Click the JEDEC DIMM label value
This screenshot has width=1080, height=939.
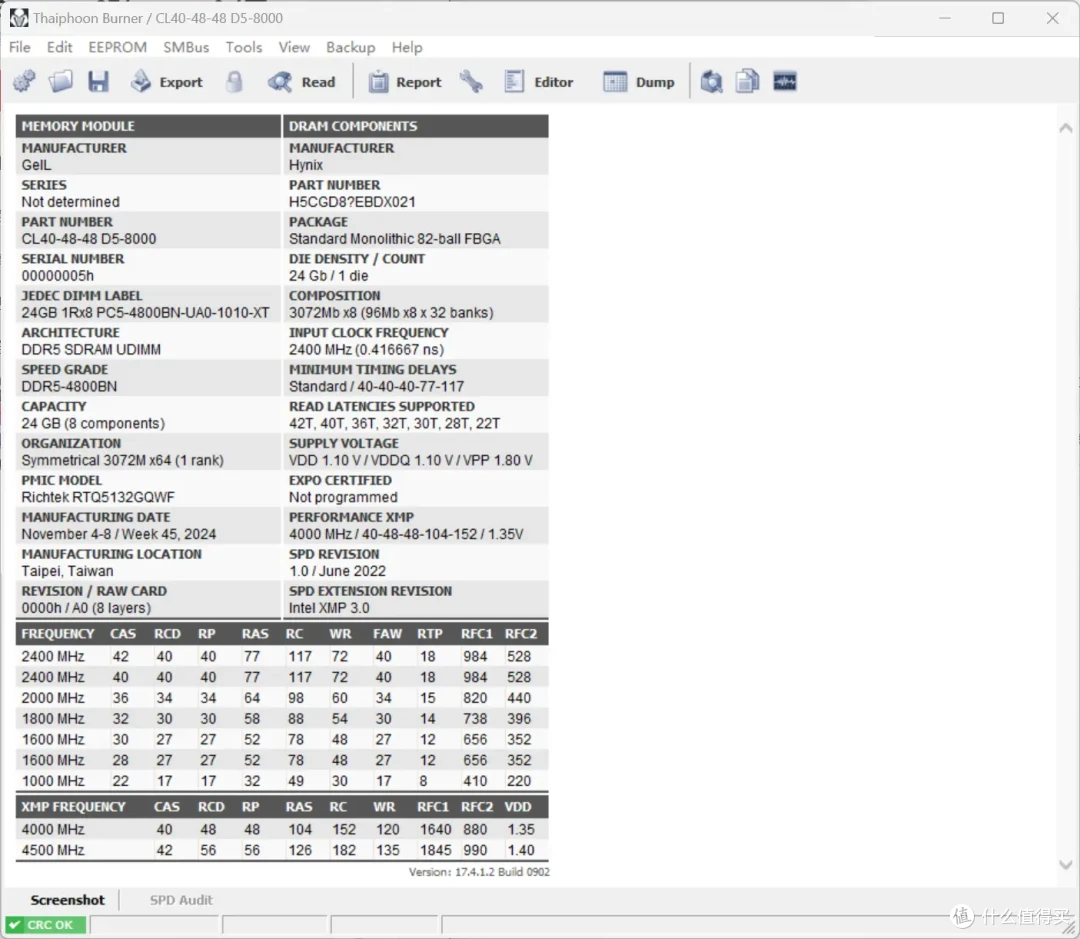[145, 313]
